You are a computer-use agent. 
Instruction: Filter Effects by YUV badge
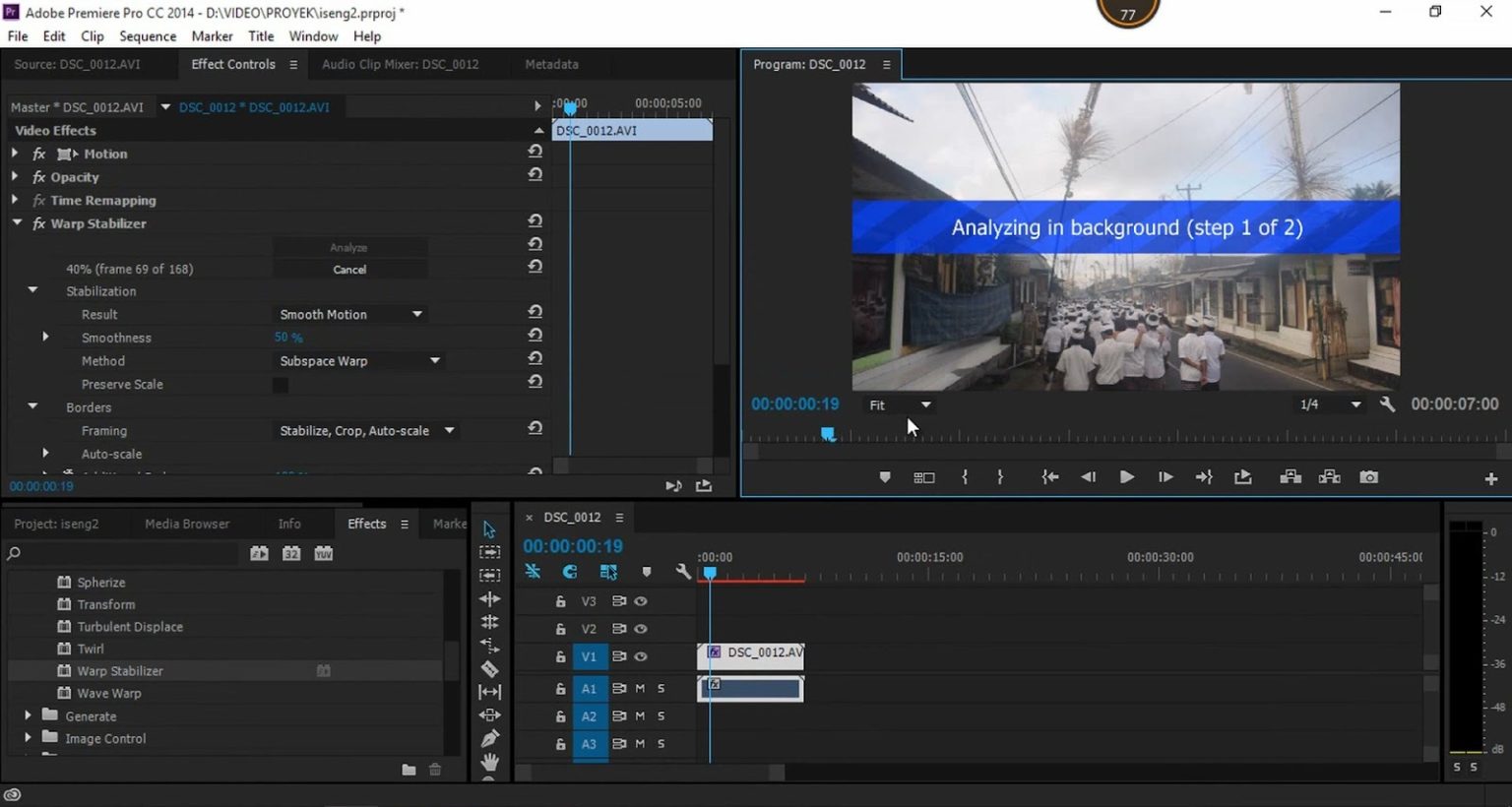(323, 553)
